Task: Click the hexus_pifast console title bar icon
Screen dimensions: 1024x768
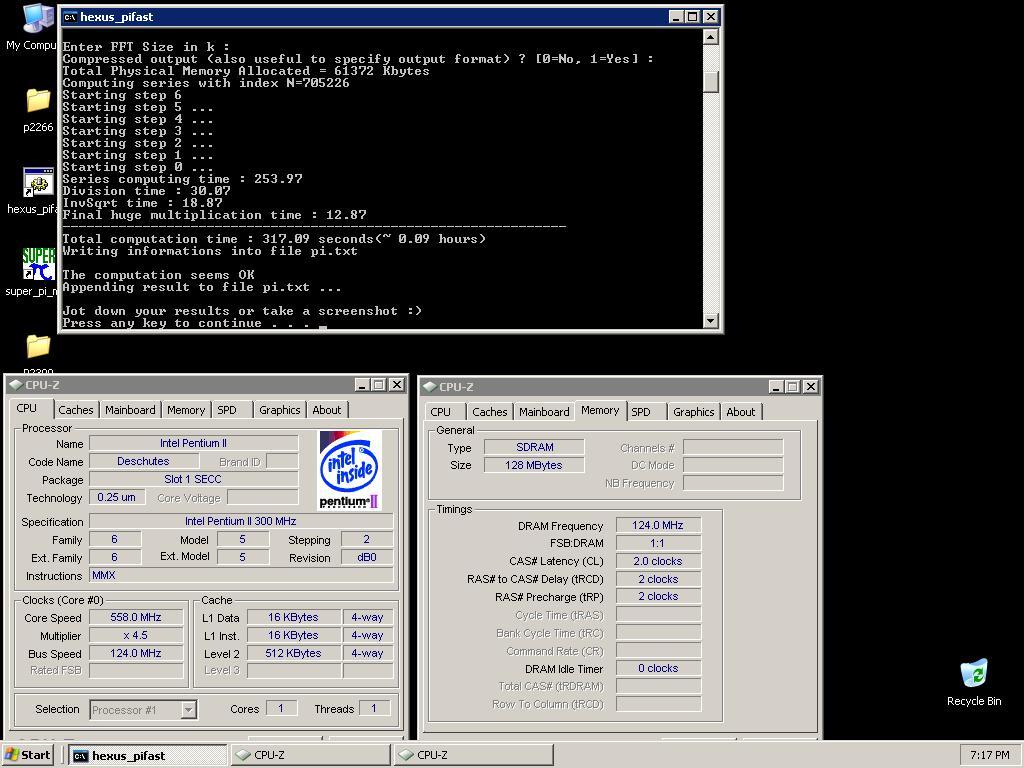Action: [70, 17]
